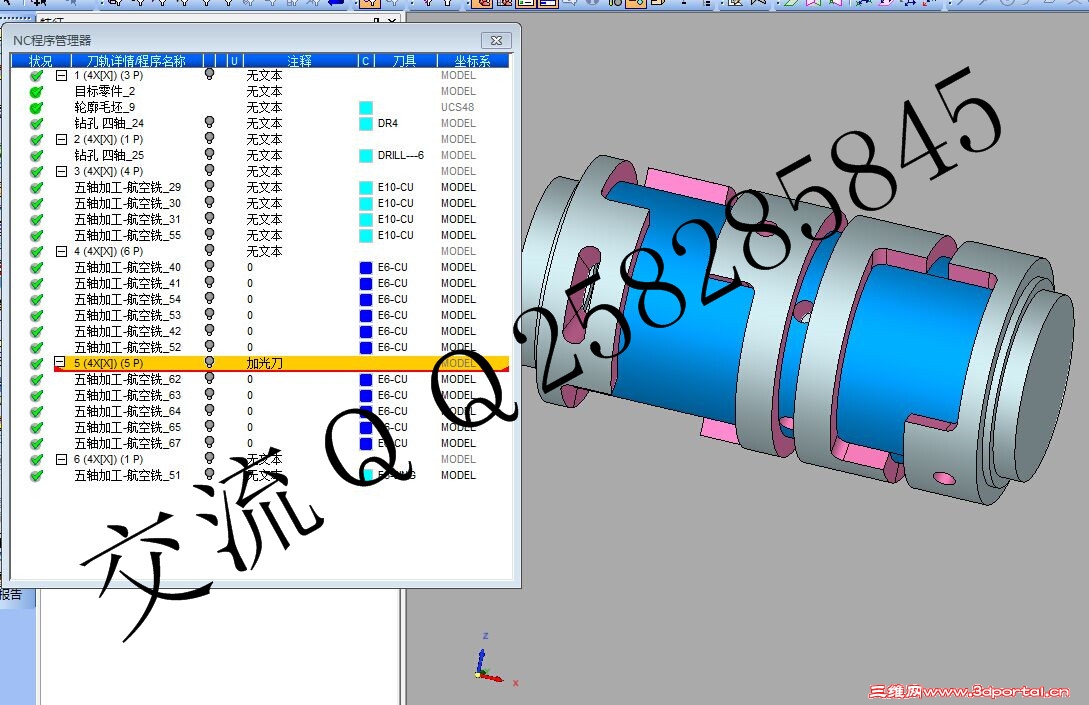
Task: Click the U column header
Action: coord(234,61)
